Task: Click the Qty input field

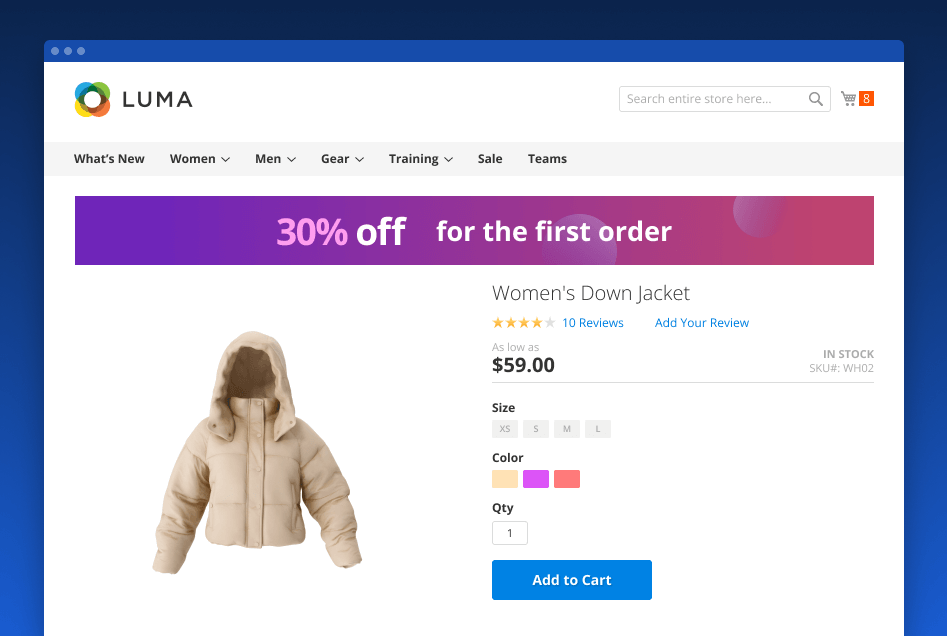Action: [510, 533]
